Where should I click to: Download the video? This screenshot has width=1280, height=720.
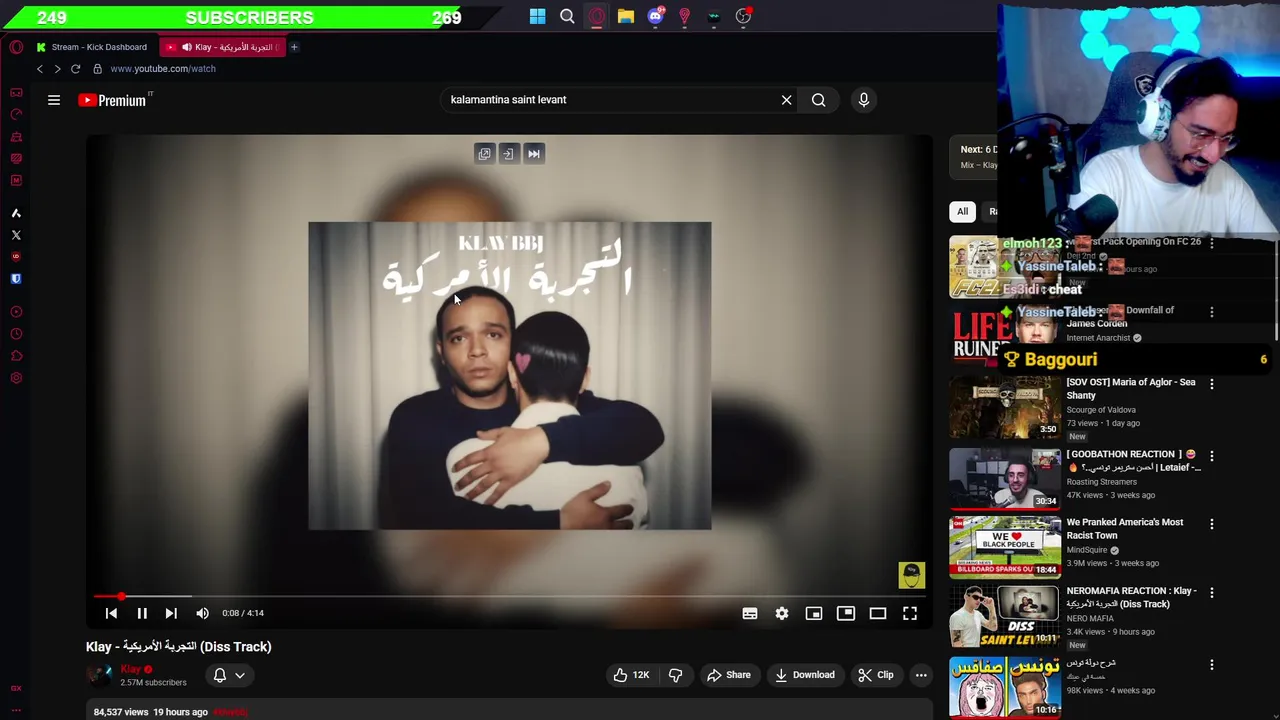coord(804,675)
